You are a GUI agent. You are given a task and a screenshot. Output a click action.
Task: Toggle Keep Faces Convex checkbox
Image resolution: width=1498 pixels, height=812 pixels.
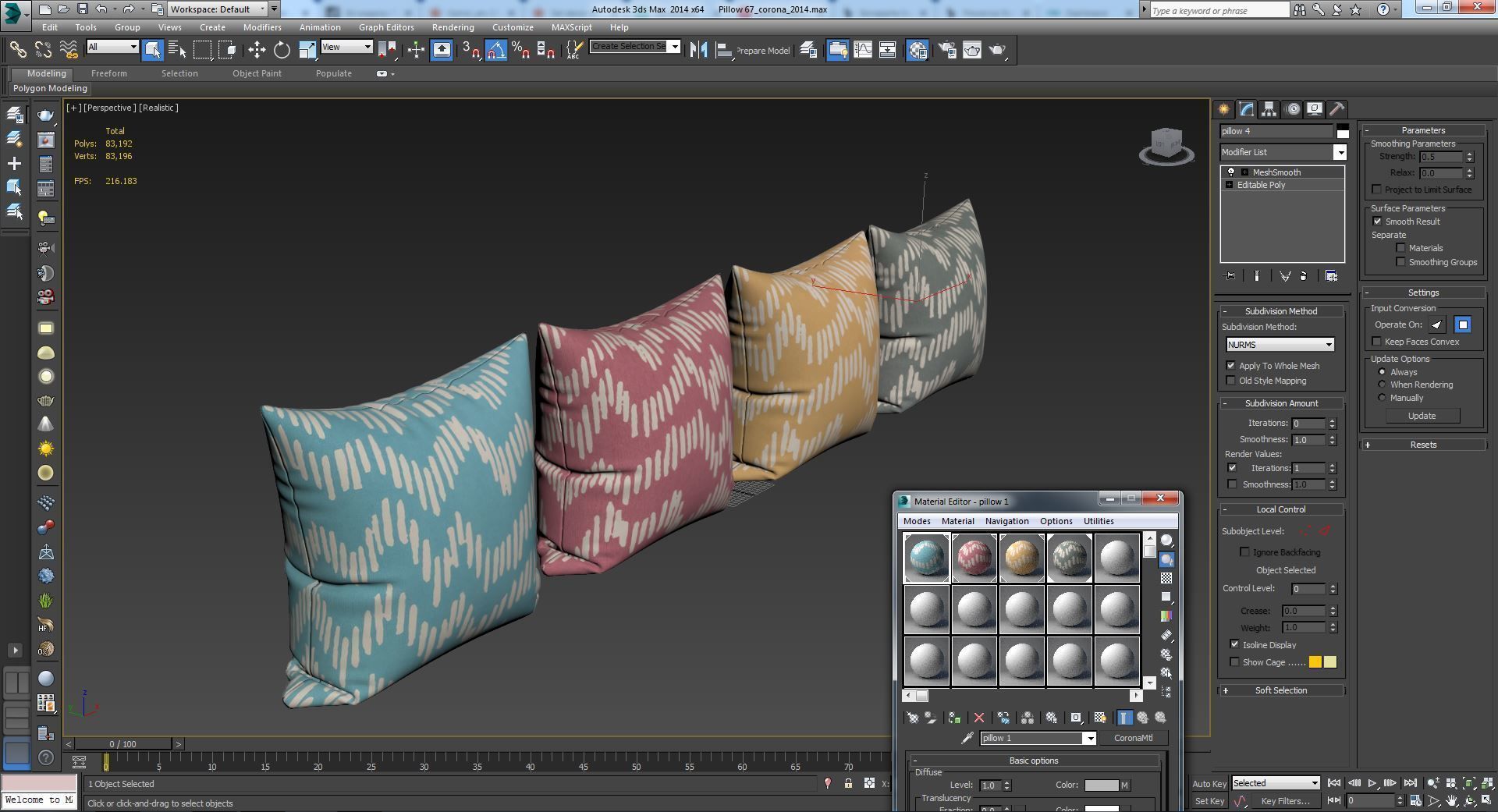tap(1376, 342)
